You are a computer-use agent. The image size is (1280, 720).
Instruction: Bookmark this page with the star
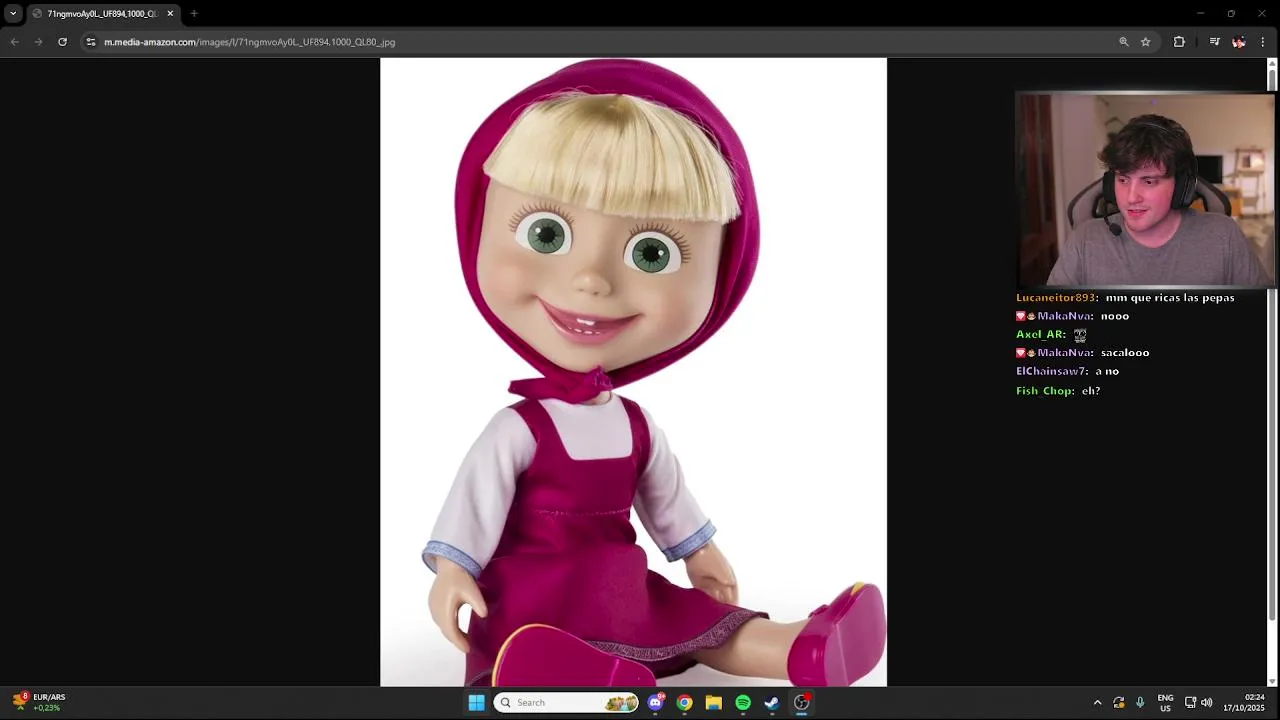[x=1146, y=42]
